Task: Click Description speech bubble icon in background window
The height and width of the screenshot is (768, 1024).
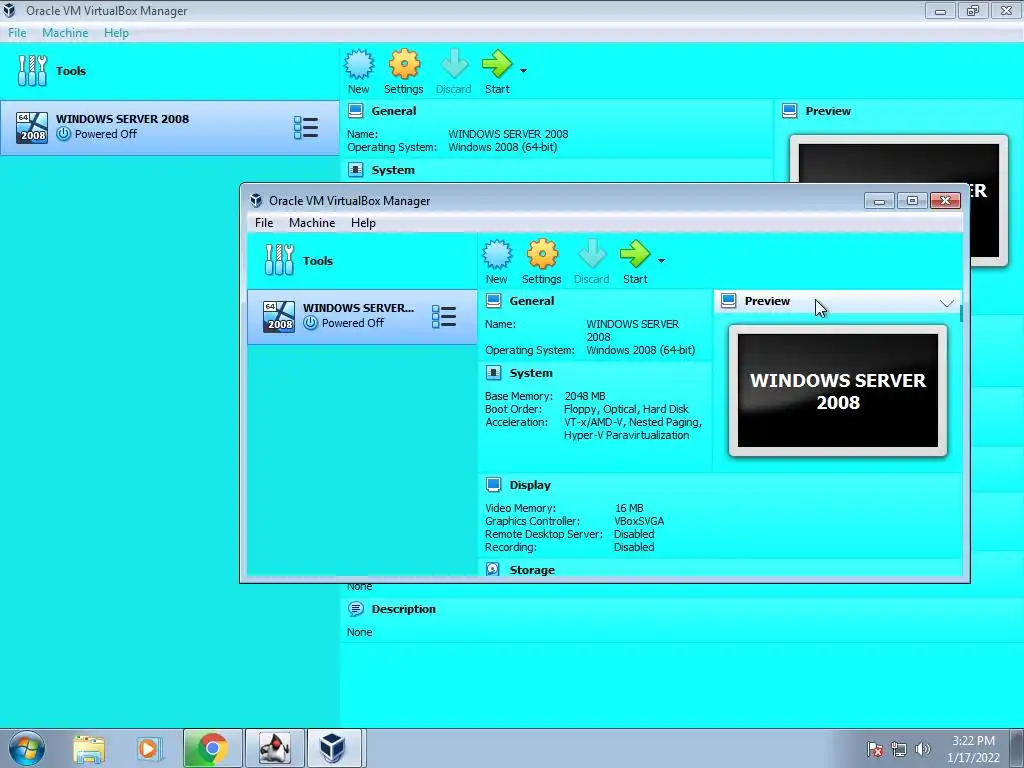Action: (355, 609)
